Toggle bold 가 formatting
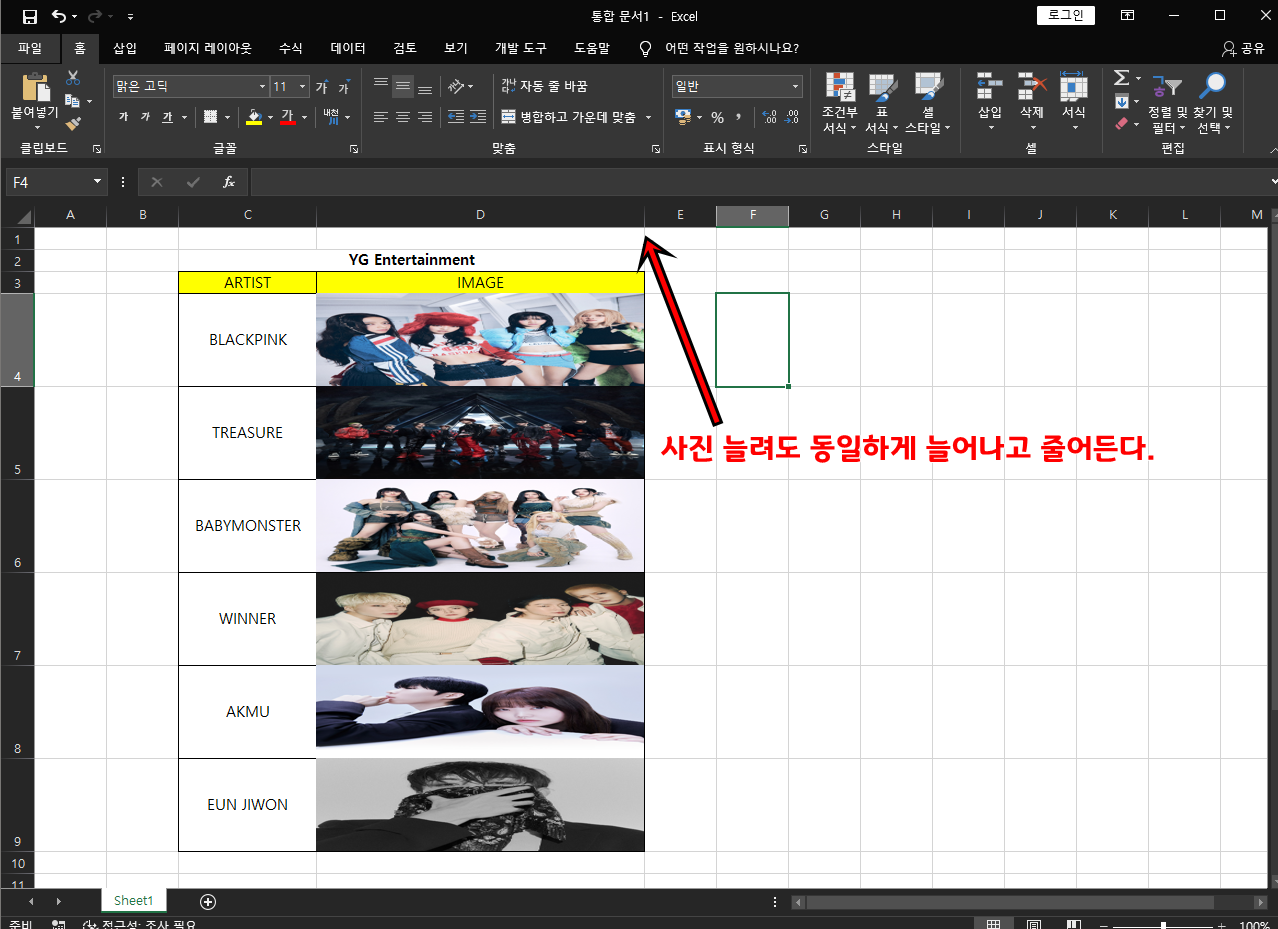 (x=123, y=117)
